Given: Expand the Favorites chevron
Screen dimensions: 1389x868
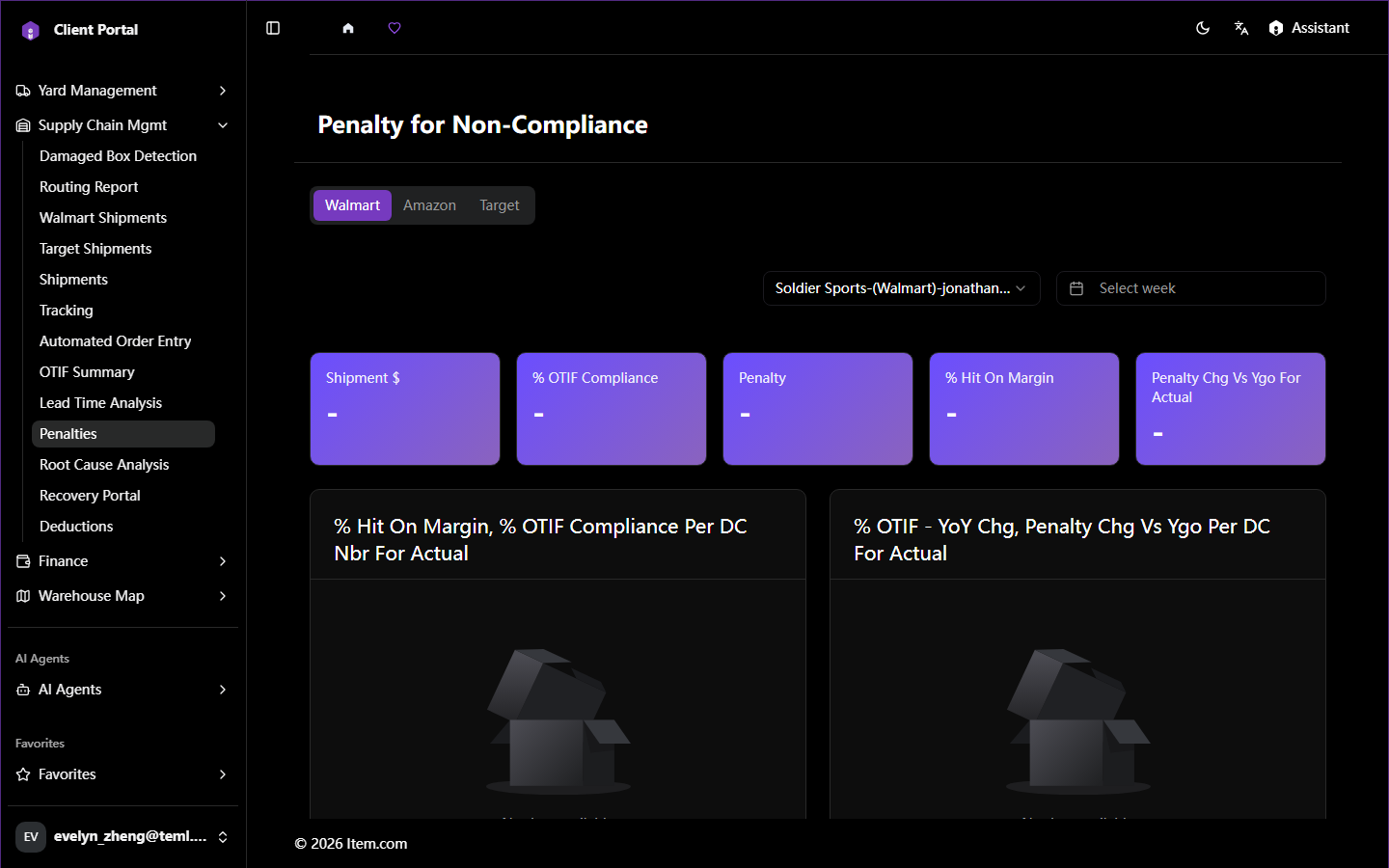Looking at the screenshot, I should coord(223,774).
